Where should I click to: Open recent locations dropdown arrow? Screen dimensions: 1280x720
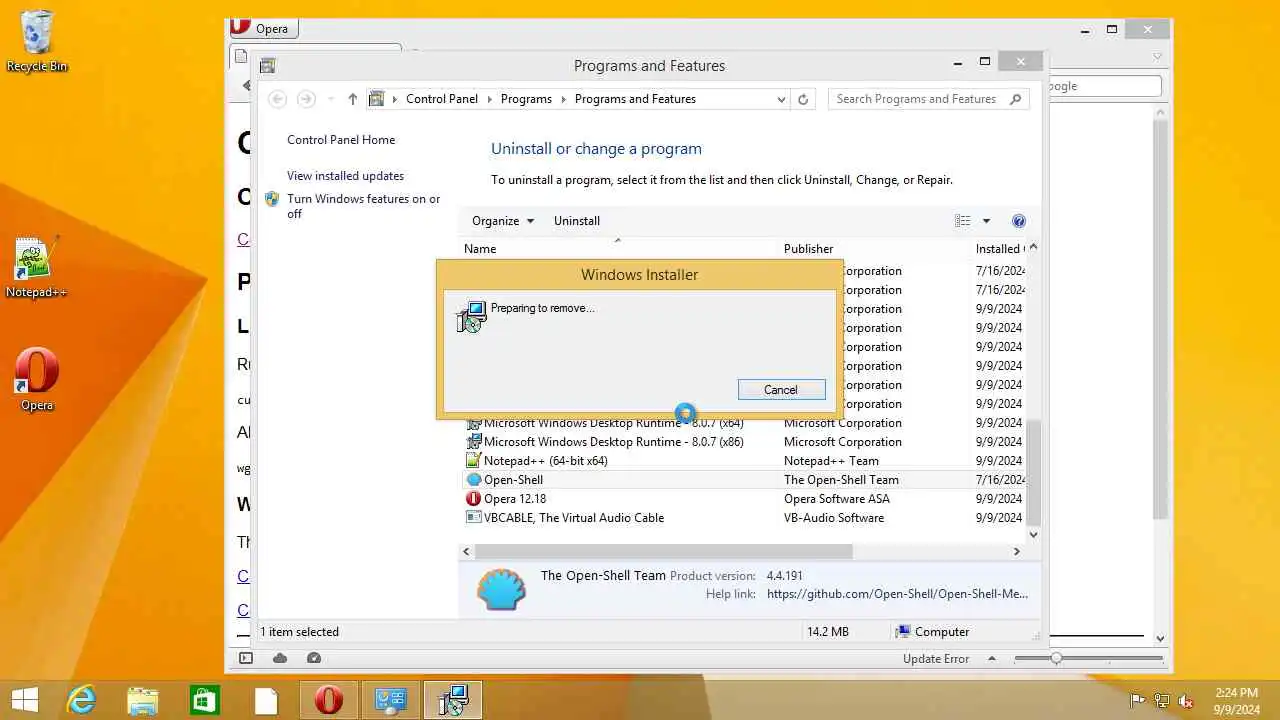(330, 99)
